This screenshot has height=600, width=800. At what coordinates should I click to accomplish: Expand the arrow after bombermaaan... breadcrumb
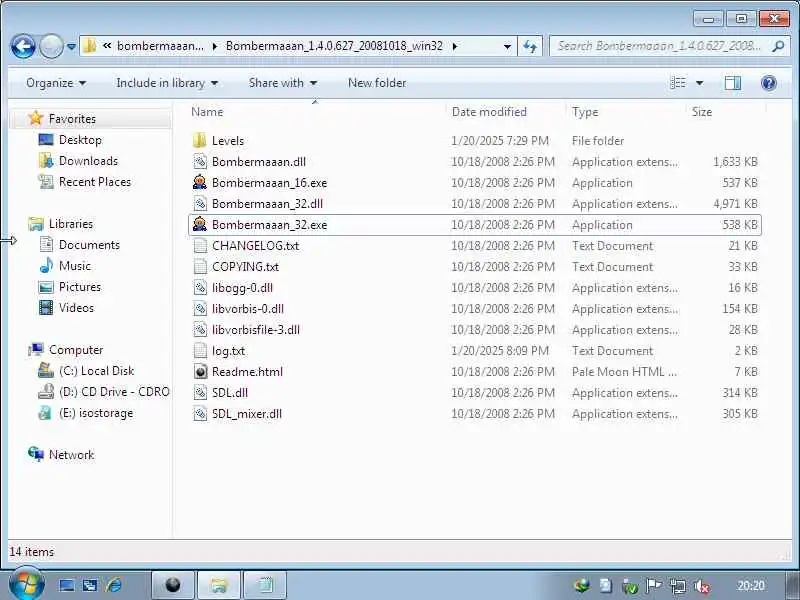tap(215, 46)
